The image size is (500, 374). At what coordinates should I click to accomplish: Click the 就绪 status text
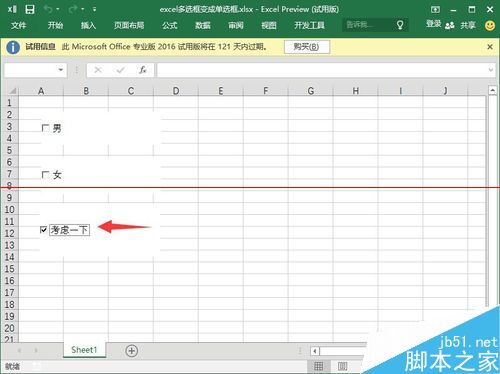coord(12,367)
